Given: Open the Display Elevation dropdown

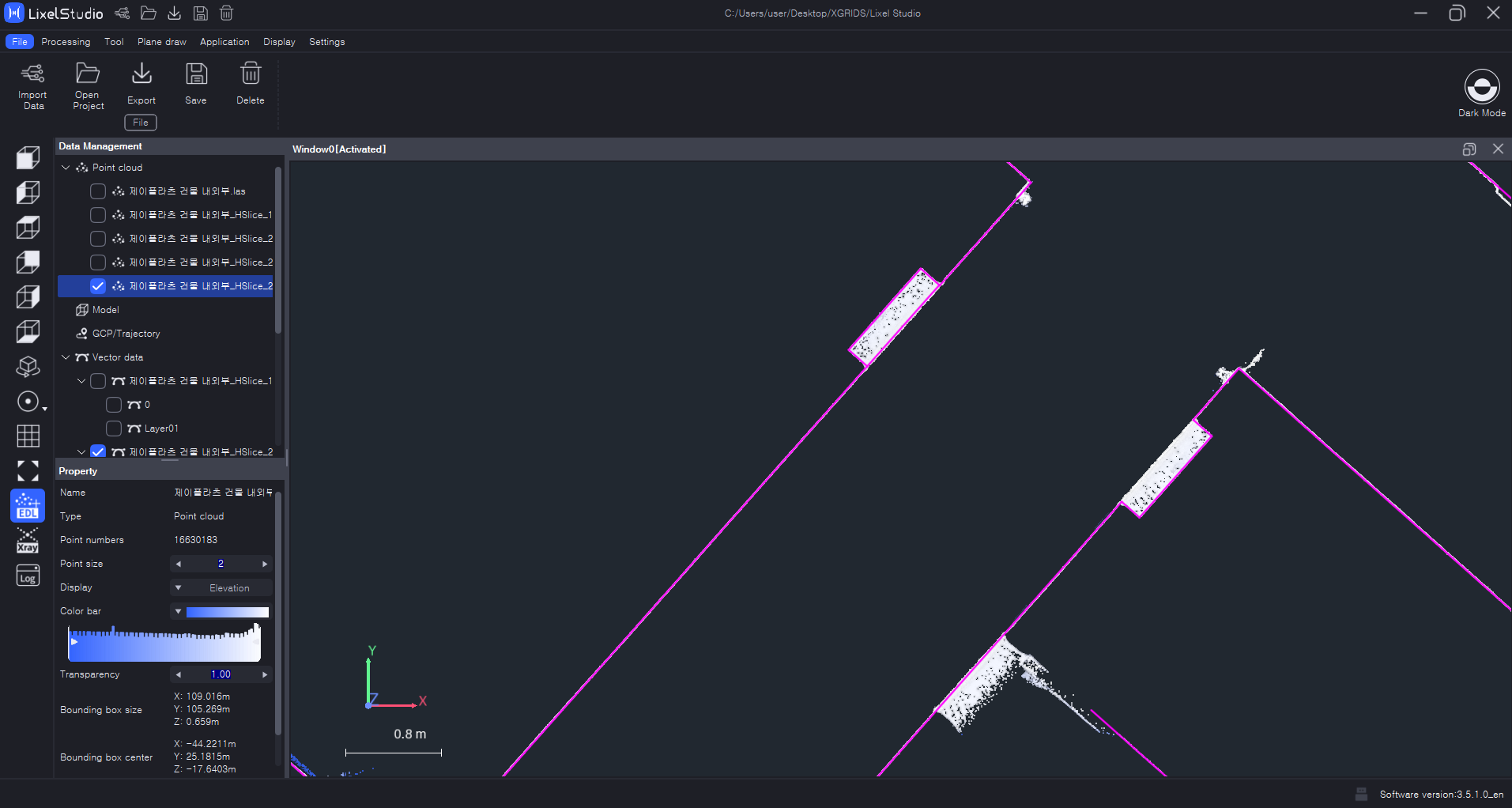Looking at the screenshot, I should coord(221,588).
